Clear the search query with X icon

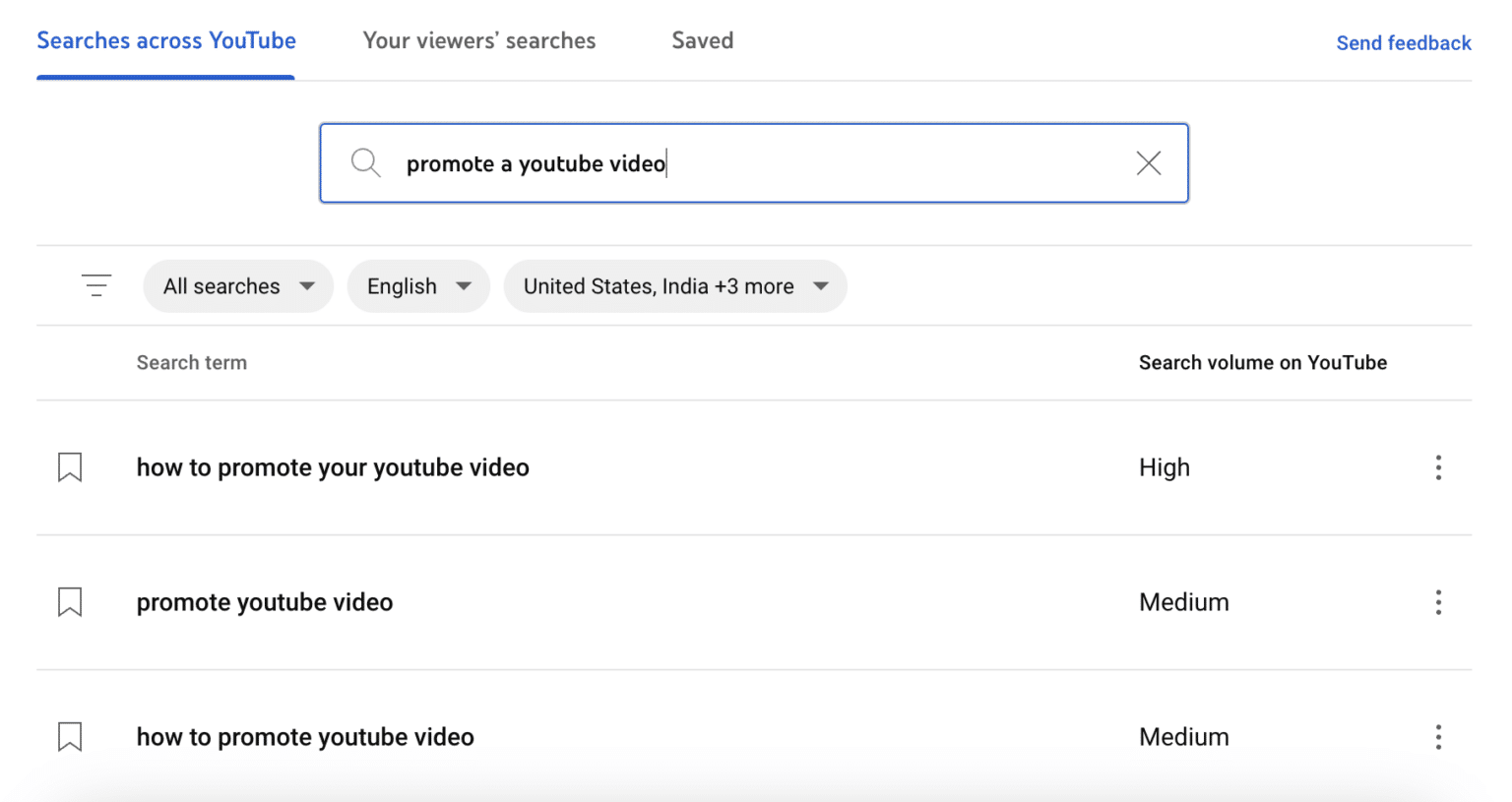1149,163
